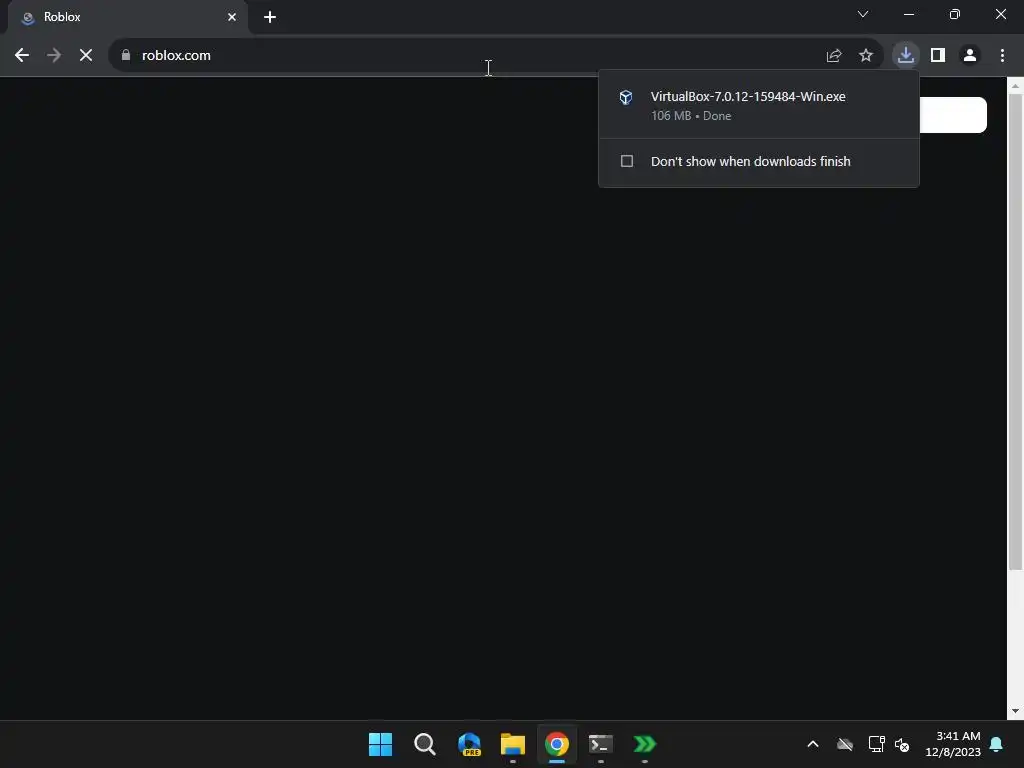Open taskbar Search
This screenshot has height=768, width=1024.
click(x=424, y=744)
